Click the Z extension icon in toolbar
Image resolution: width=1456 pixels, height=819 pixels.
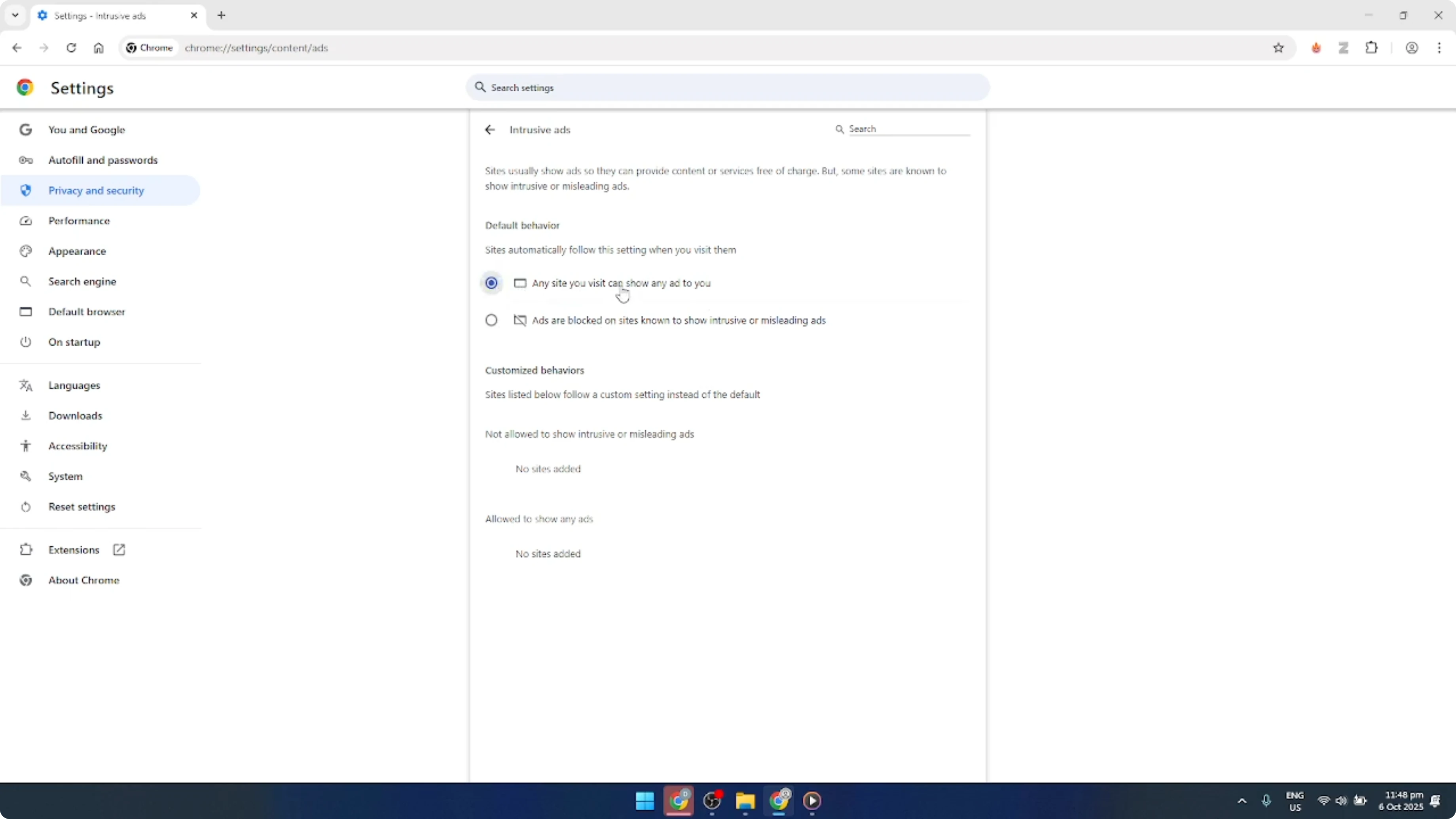(x=1344, y=48)
